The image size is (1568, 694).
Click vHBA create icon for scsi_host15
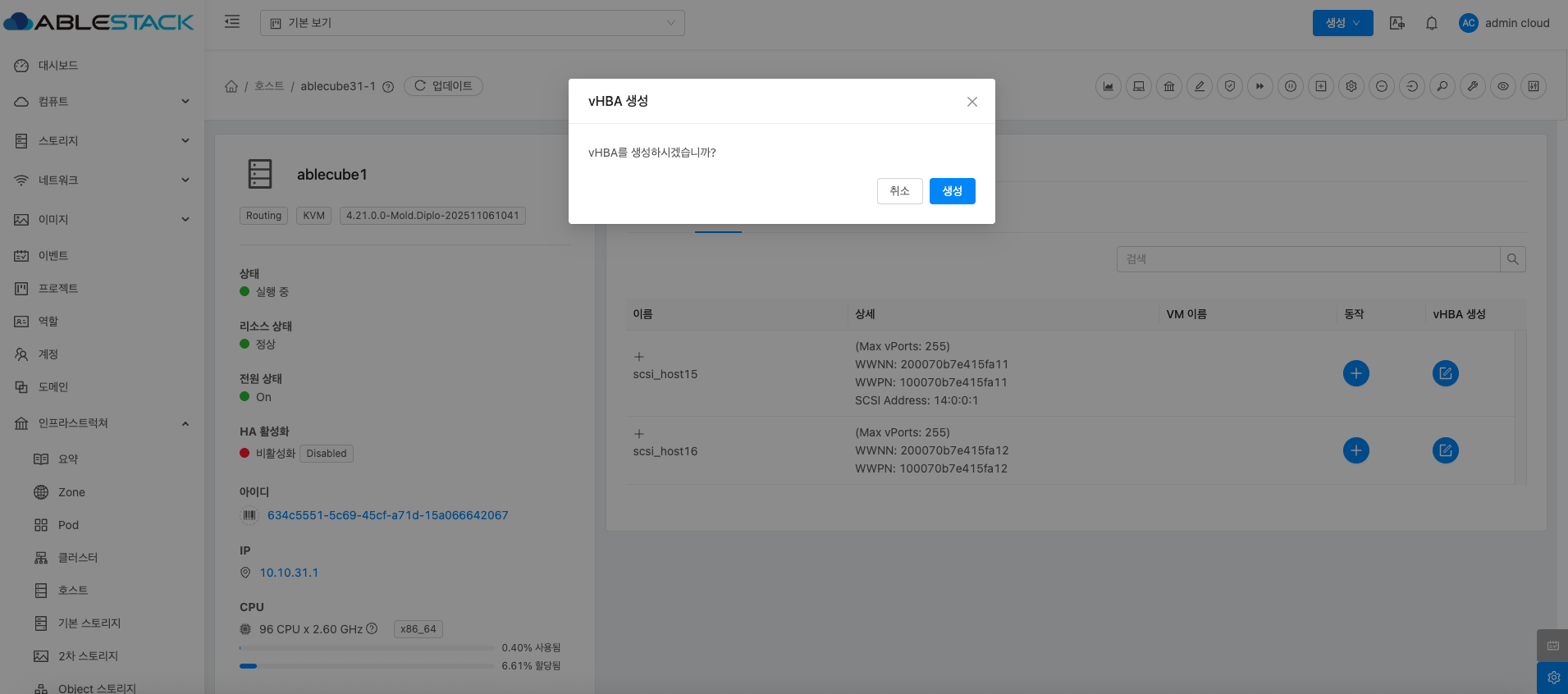1445,373
